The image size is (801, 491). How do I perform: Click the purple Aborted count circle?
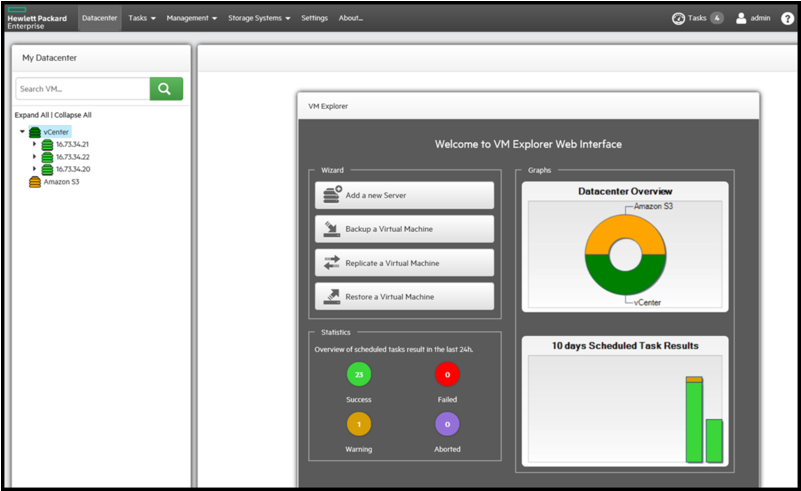447,424
